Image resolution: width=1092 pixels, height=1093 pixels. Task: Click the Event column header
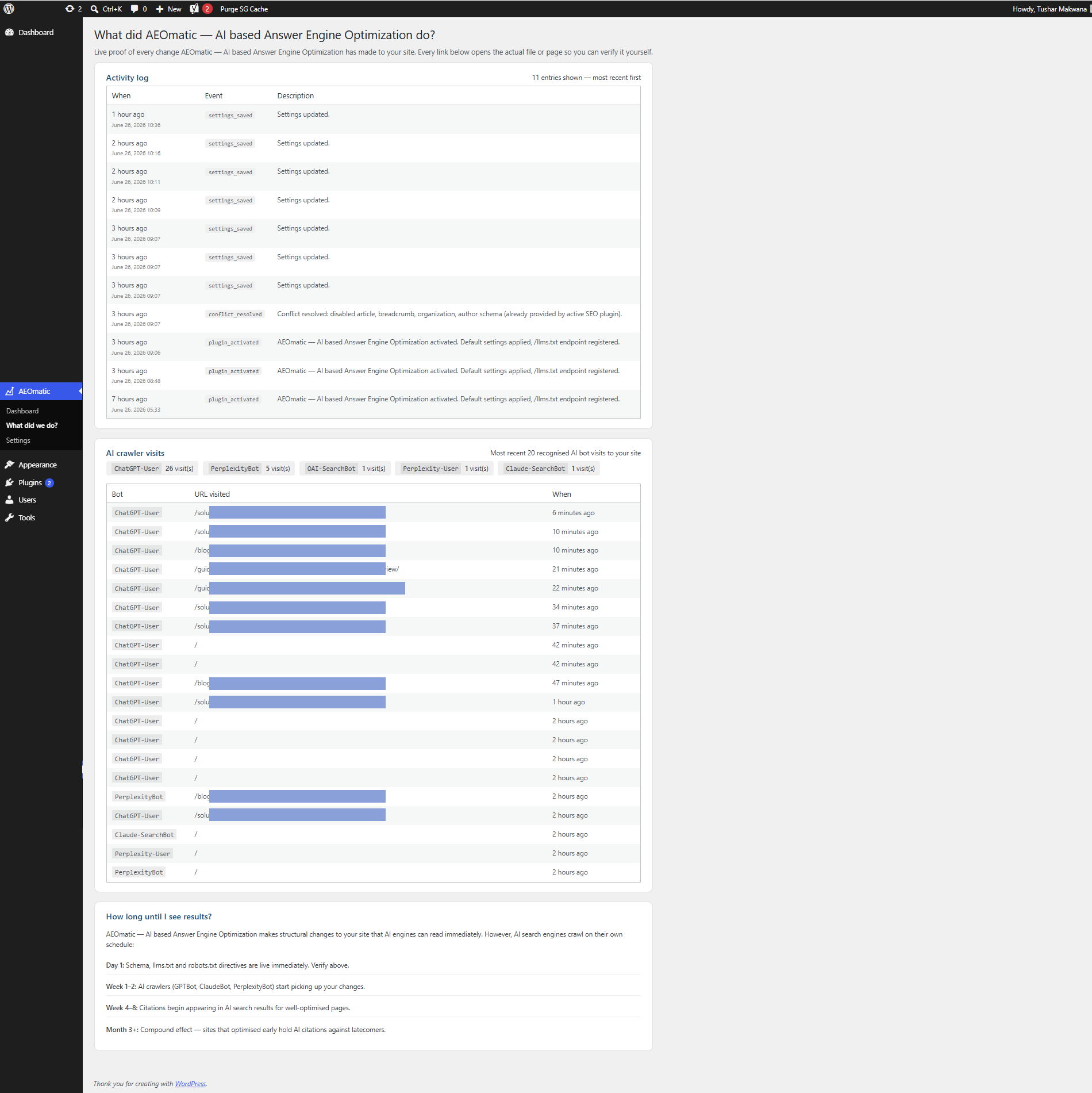pos(214,95)
